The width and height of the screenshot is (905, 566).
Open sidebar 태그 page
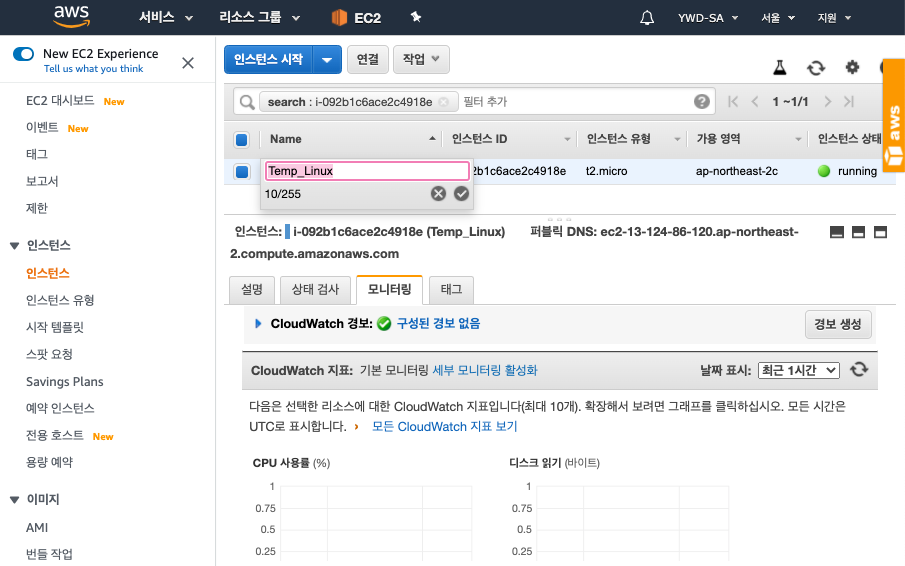[37, 154]
